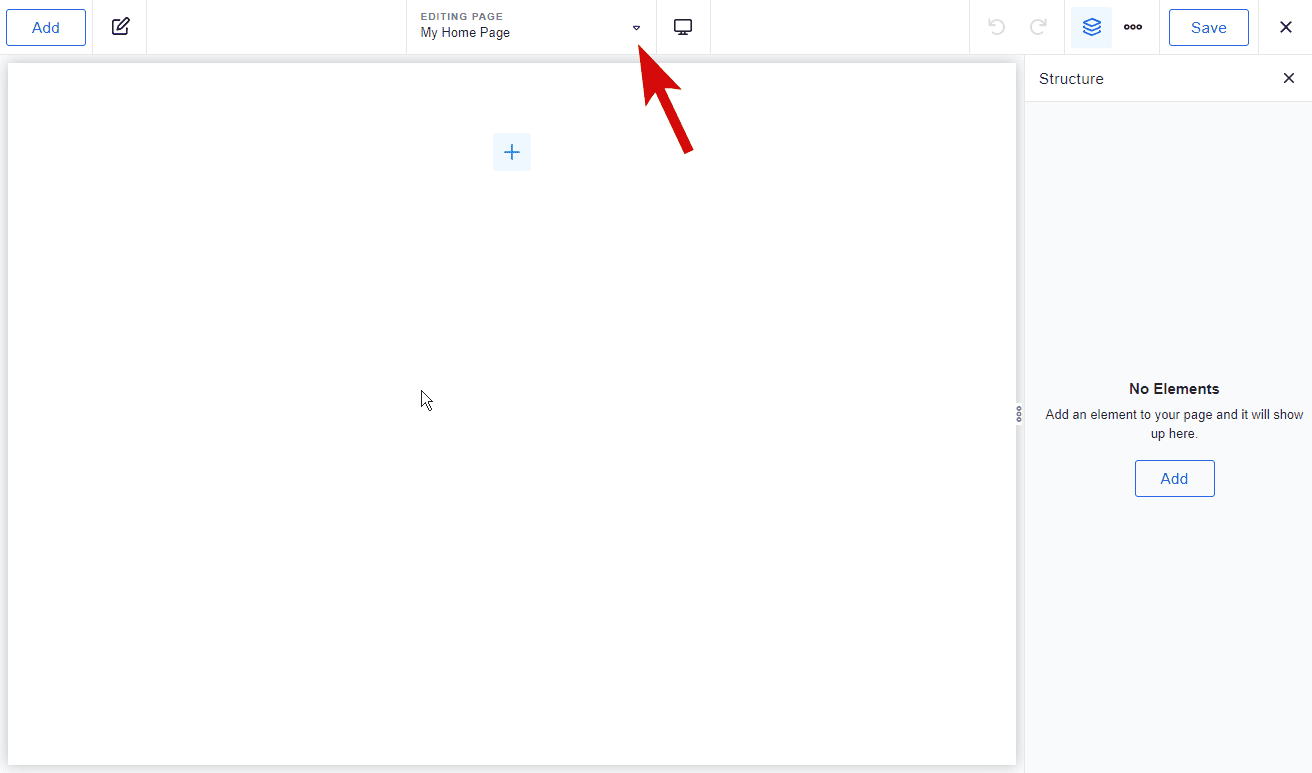
Task: Toggle the Structure layers icon
Action: (x=1091, y=27)
